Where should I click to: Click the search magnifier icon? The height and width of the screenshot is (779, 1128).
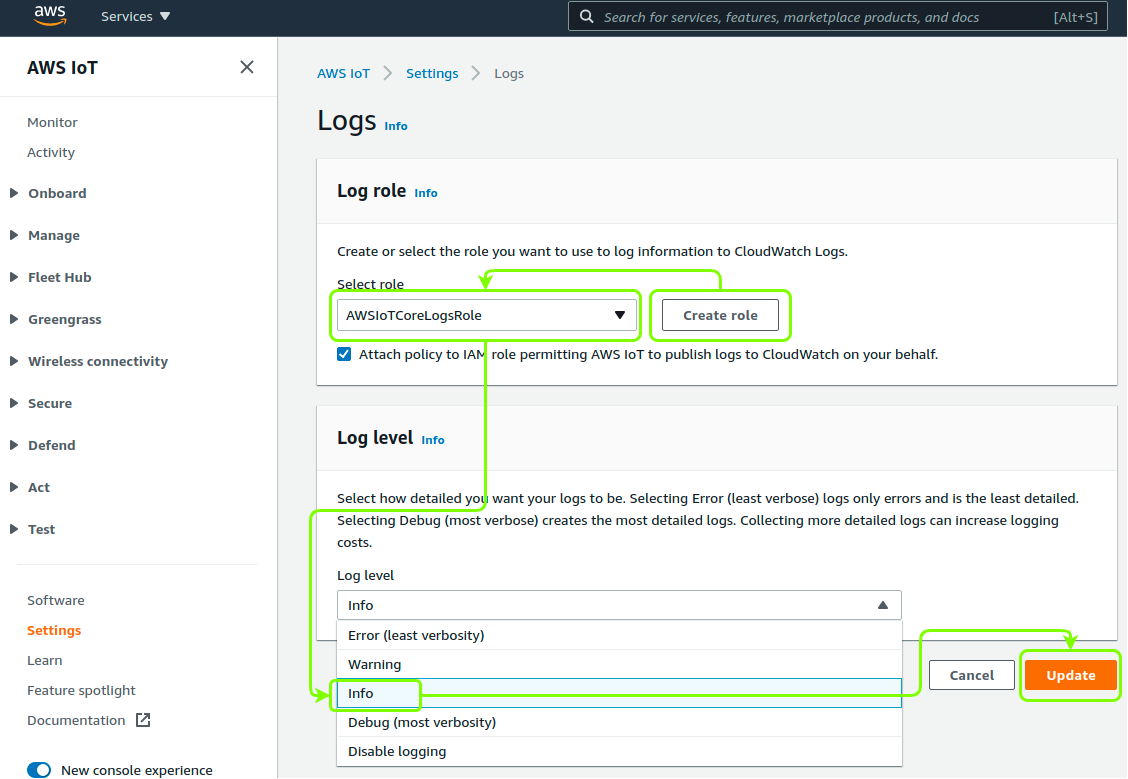[x=587, y=17]
